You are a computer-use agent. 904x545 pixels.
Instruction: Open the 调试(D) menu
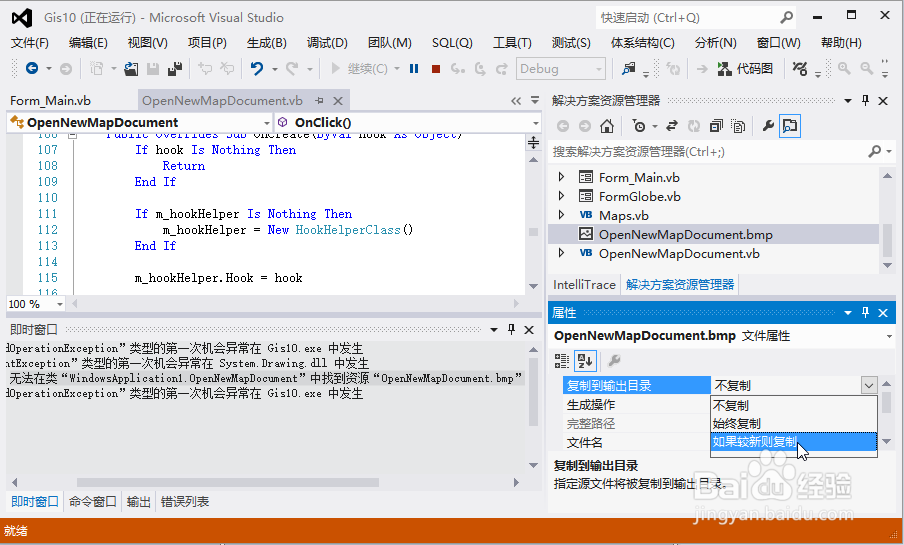coord(327,43)
